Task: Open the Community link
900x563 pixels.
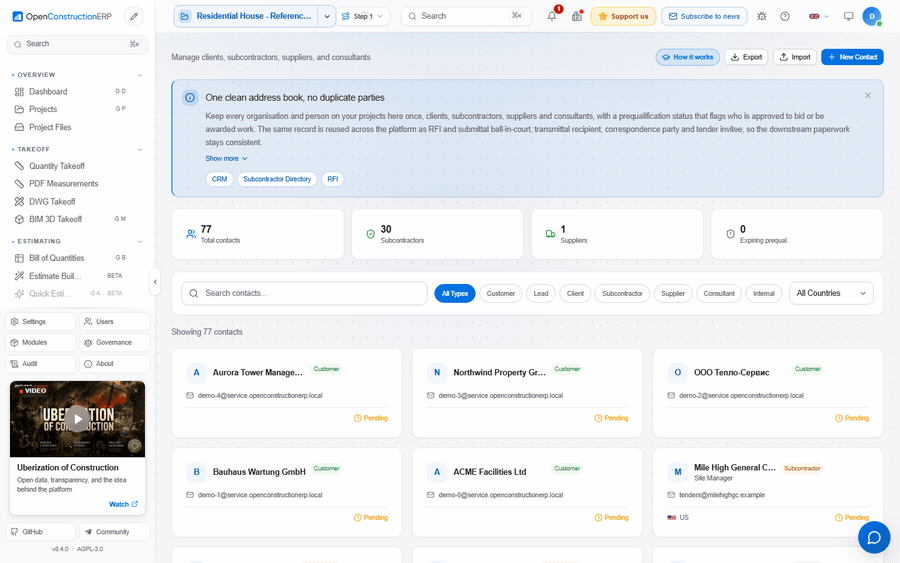Action: (115, 531)
